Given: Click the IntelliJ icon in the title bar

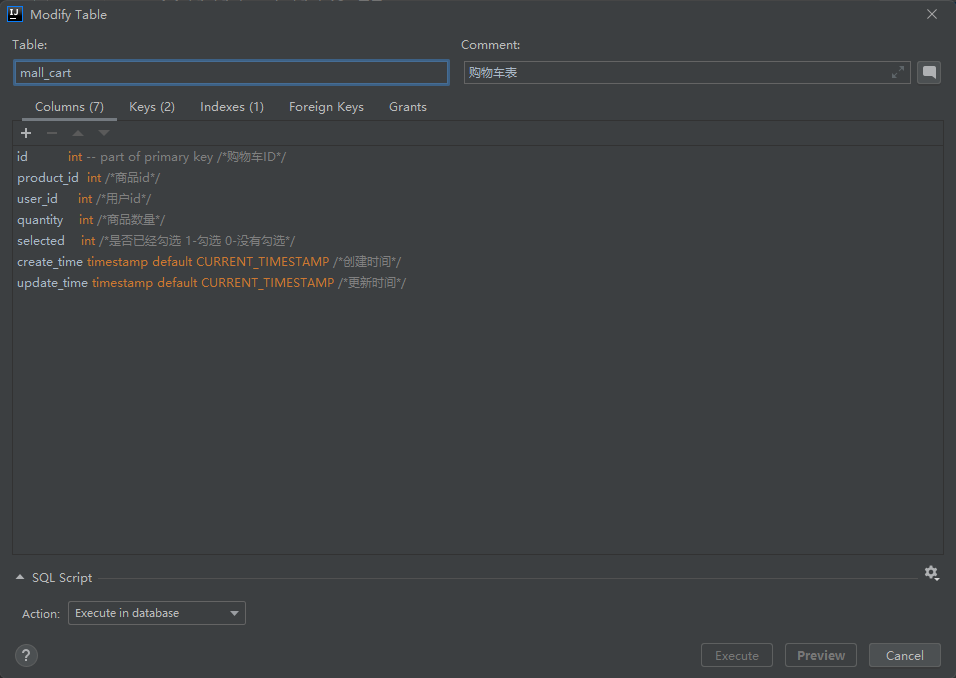Looking at the screenshot, I should 15,14.
